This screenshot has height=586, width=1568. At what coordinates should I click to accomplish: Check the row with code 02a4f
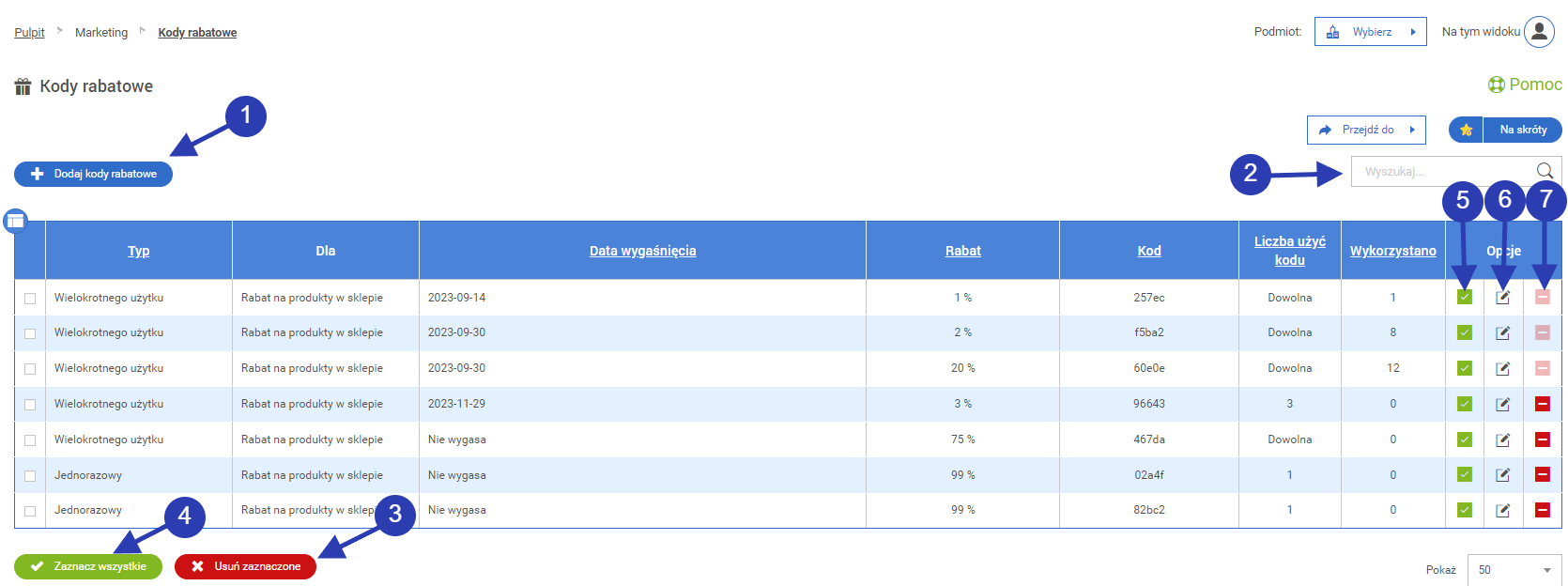(x=30, y=476)
